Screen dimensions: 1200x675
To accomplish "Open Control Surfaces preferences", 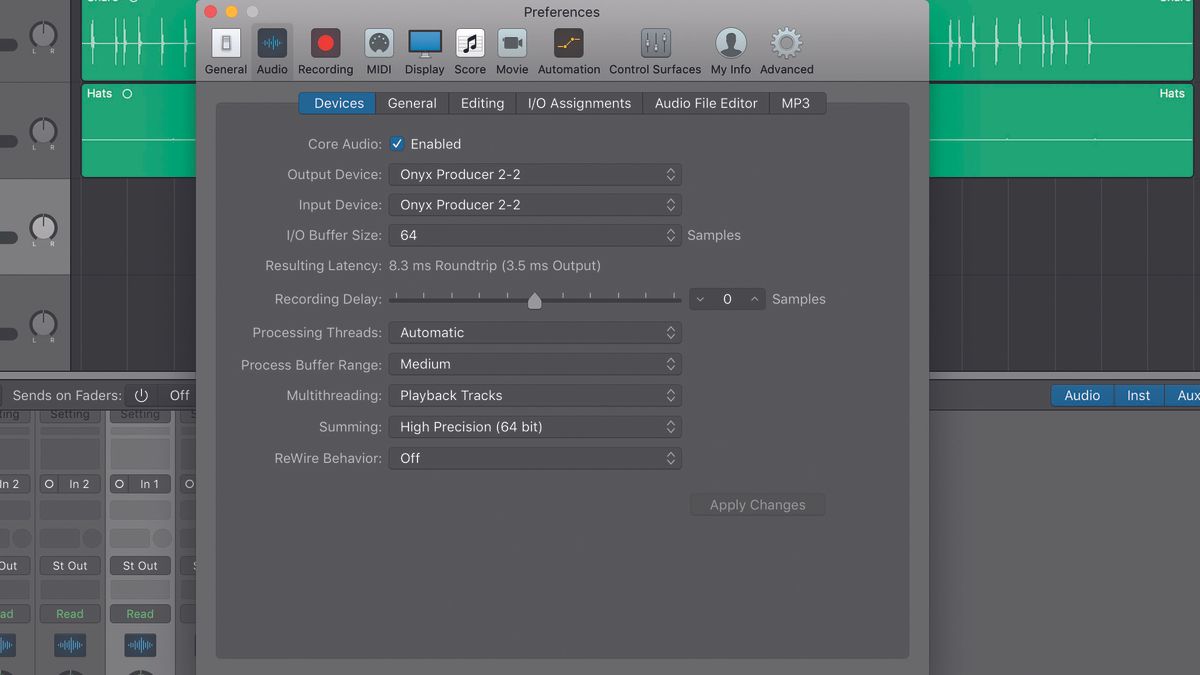I will pos(654,44).
